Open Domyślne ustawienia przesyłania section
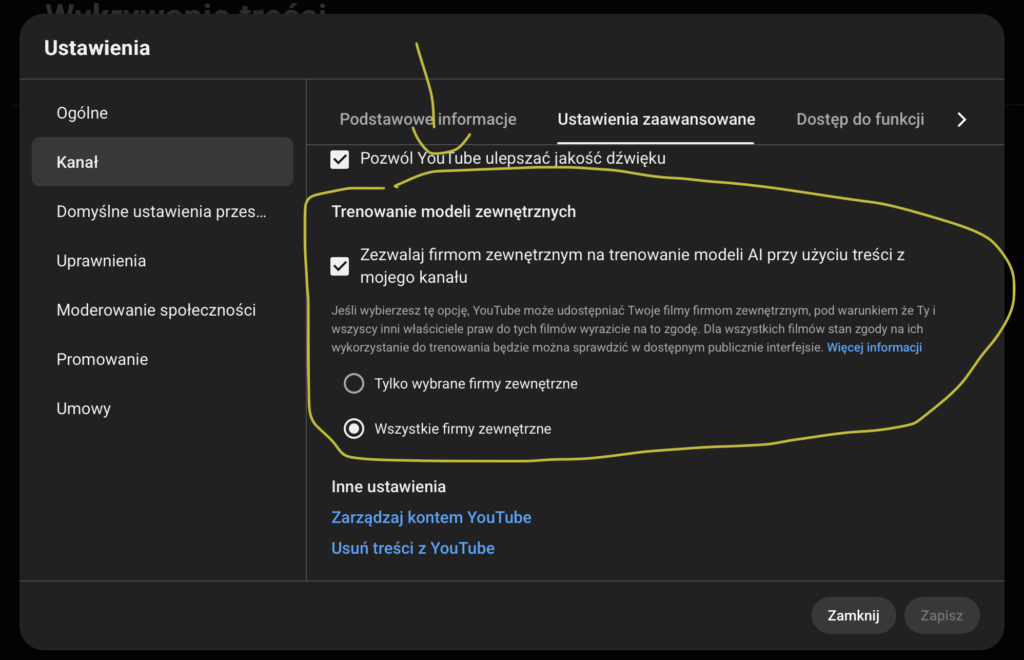The height and width of the screenshot is (660, 1024). pyautogui.click(x=163, y=212)
